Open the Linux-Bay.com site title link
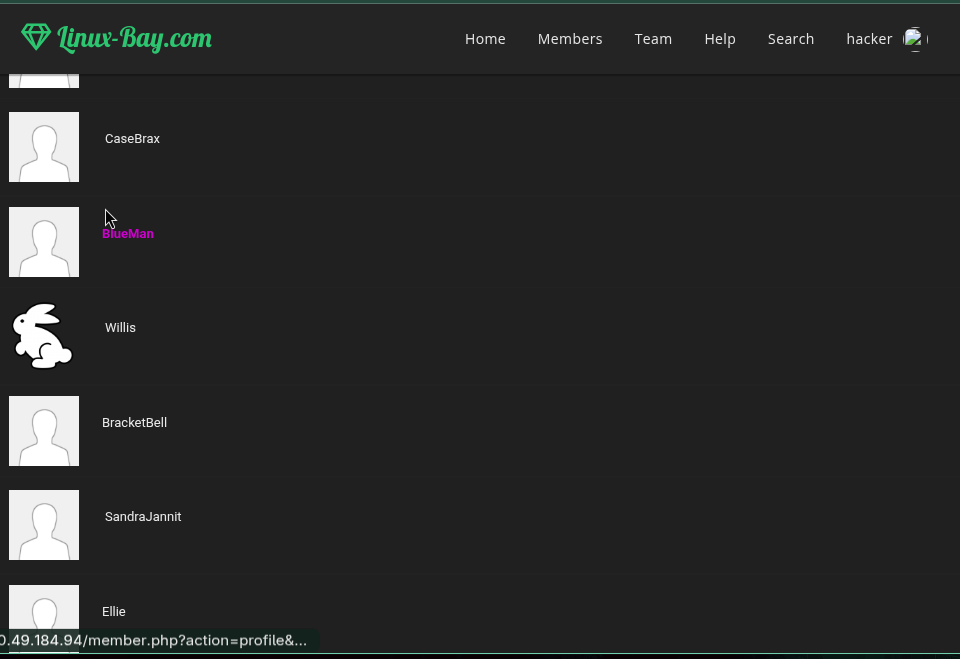This screenshot has width=960, height=659. click(135, 39)
